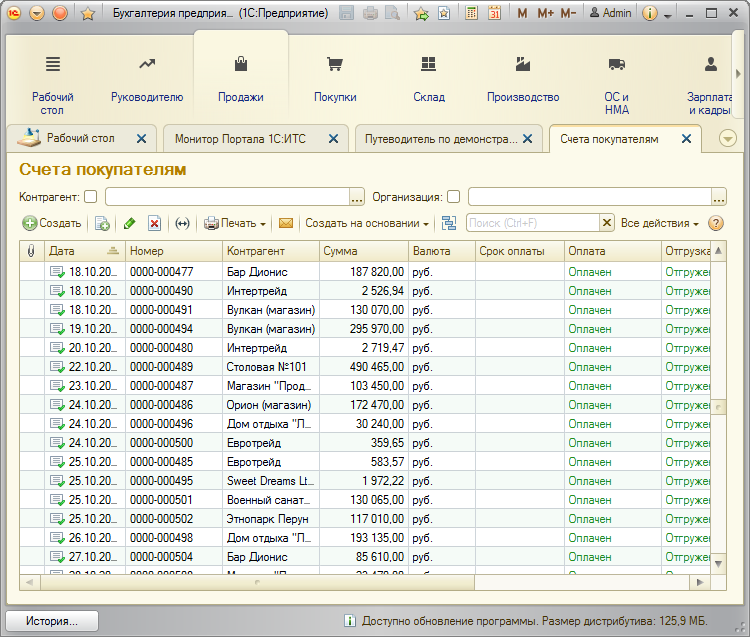Open the calculator icon
Viewport: 750px width, 637px height.
click(x=472, y=13)
